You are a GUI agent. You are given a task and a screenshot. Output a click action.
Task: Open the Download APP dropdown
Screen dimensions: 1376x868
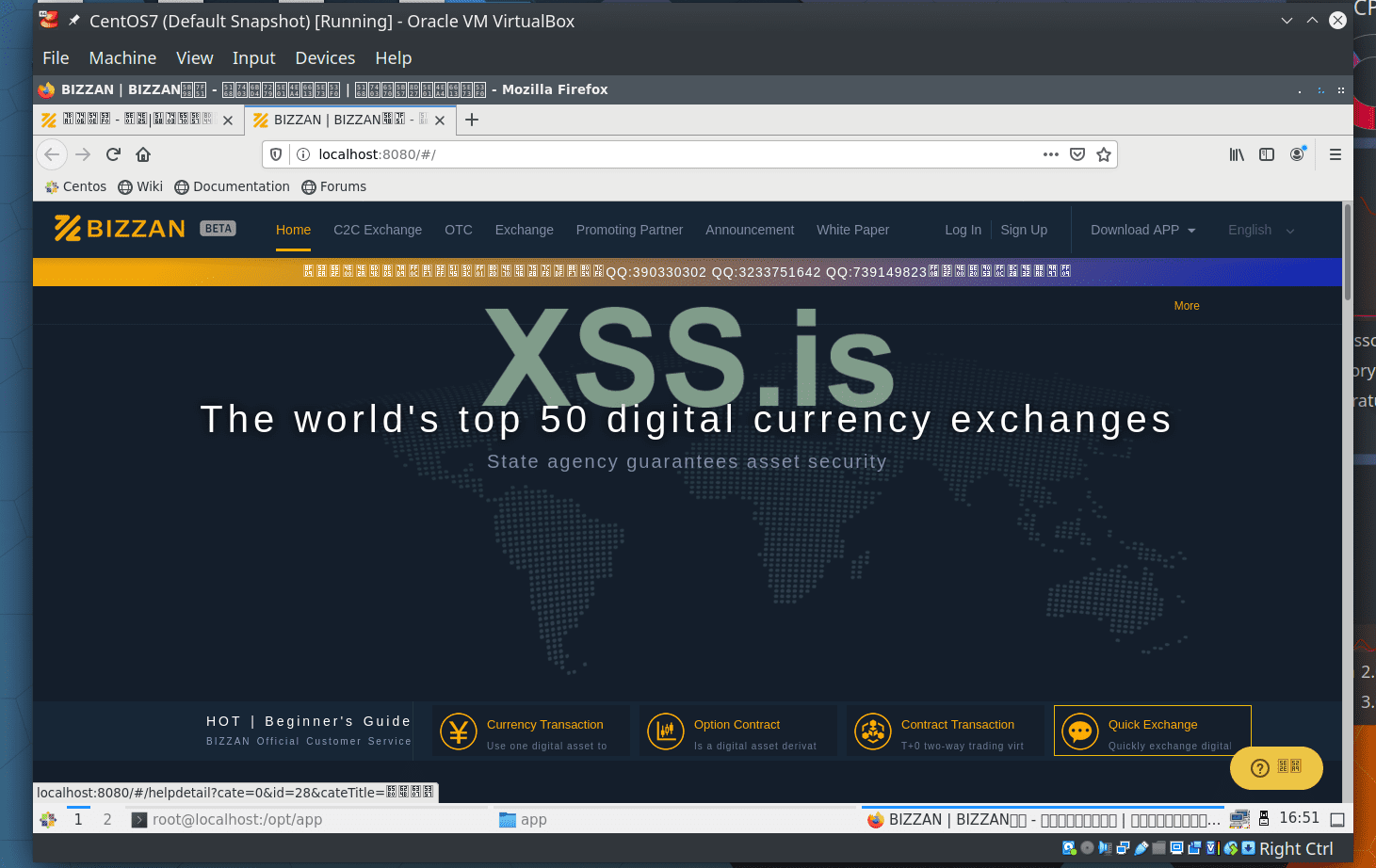tap(1142, 230)
